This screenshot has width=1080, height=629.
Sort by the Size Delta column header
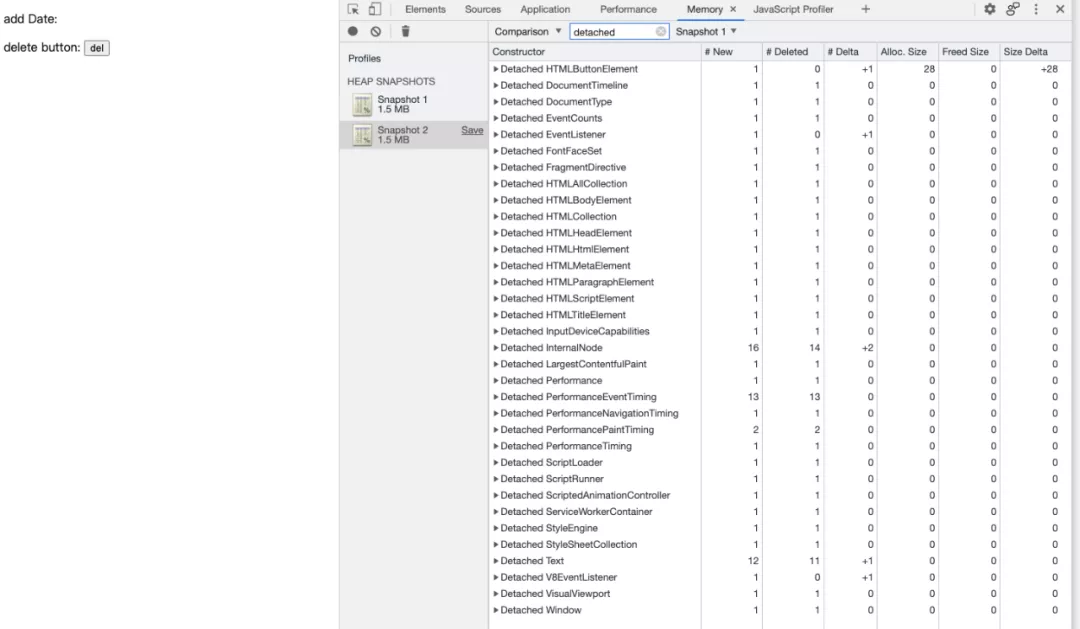1035,52
